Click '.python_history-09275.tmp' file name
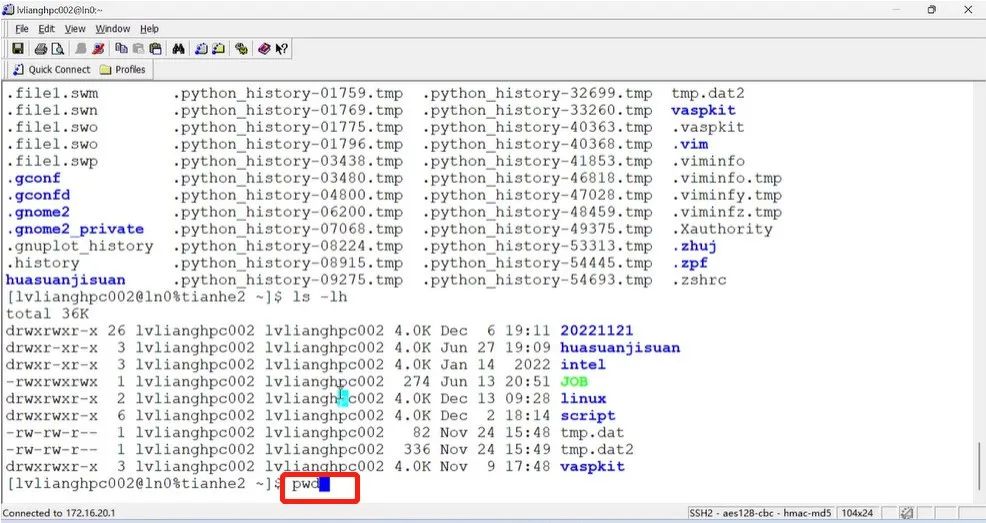 (x=288, y=280)
